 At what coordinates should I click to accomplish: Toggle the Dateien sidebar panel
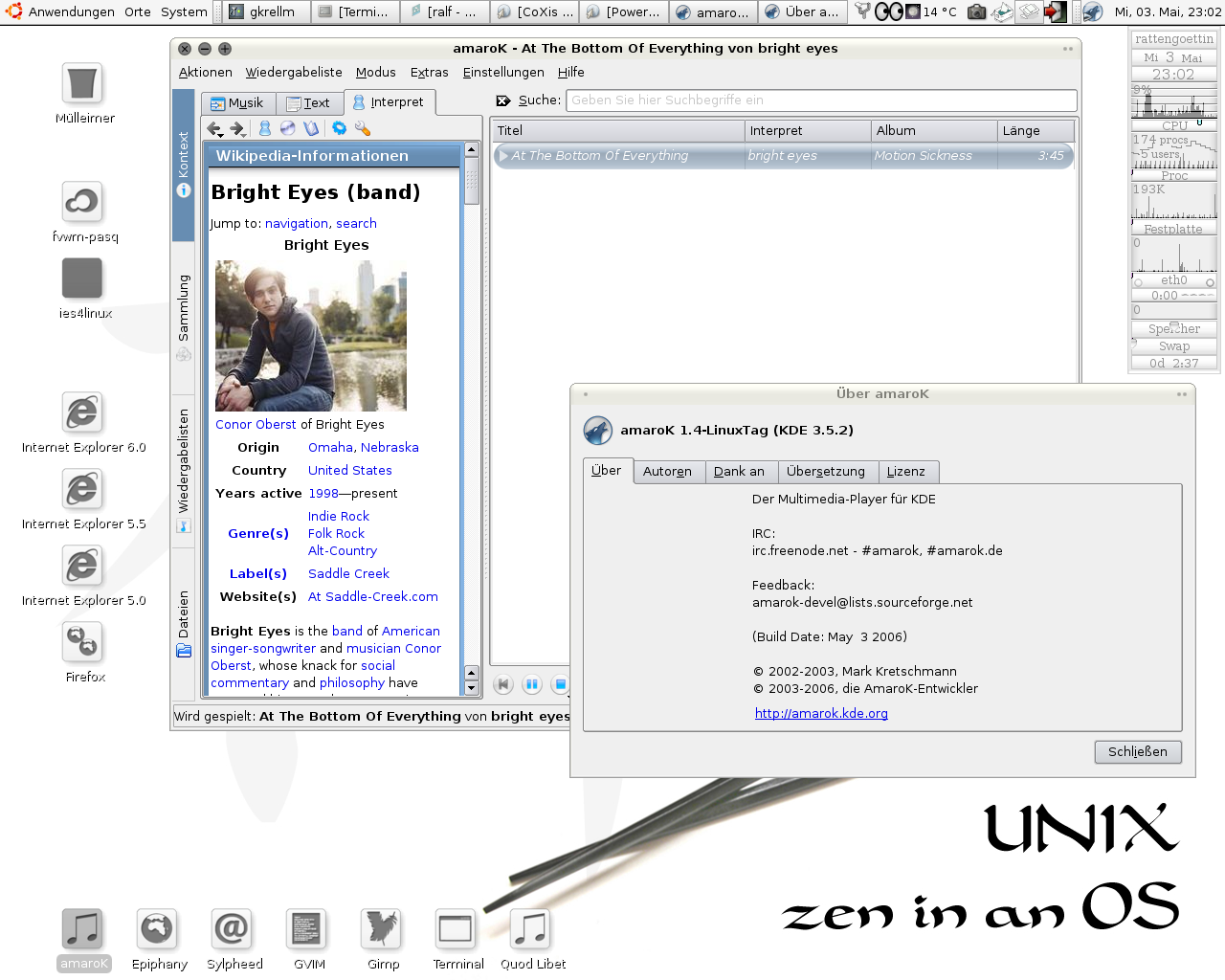(184, 624)
